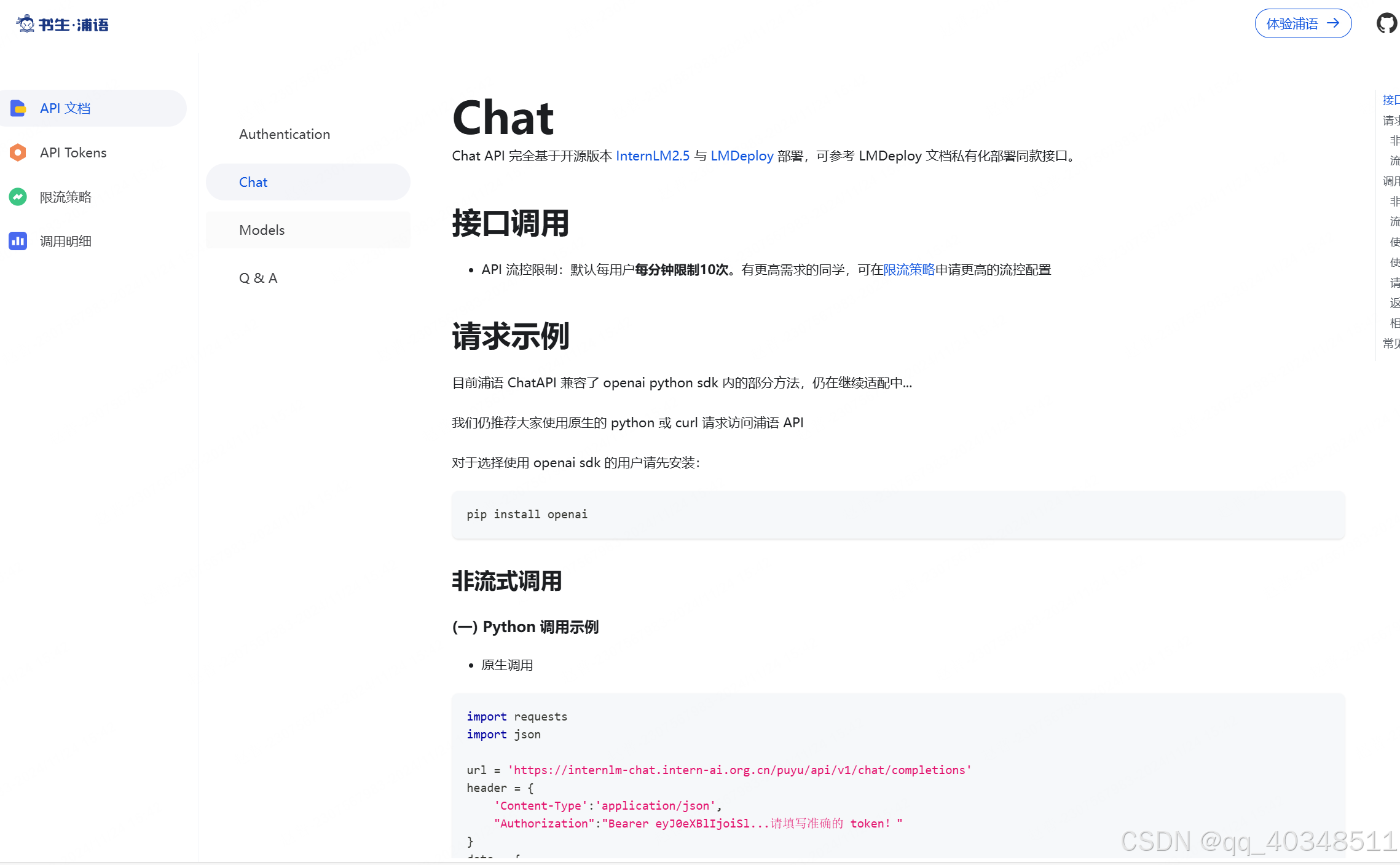Click the 限流策略 green chart icon
Viewport: 1400px width, 865px height.
(18, 197)
